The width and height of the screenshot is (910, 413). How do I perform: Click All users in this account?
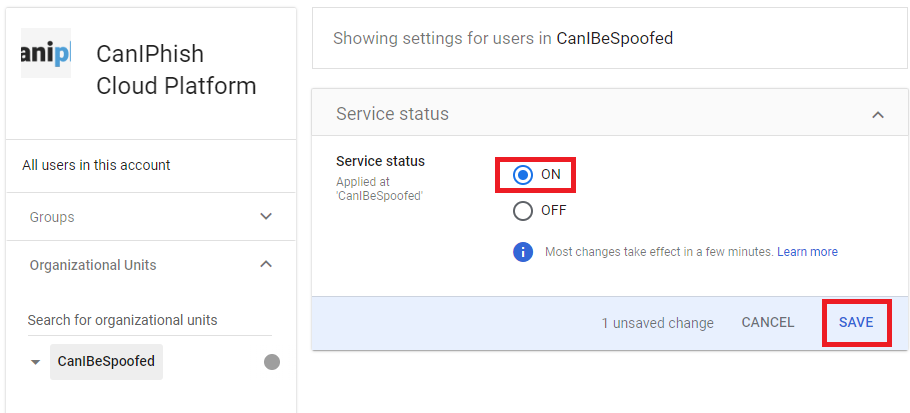(x=96, y=165)
